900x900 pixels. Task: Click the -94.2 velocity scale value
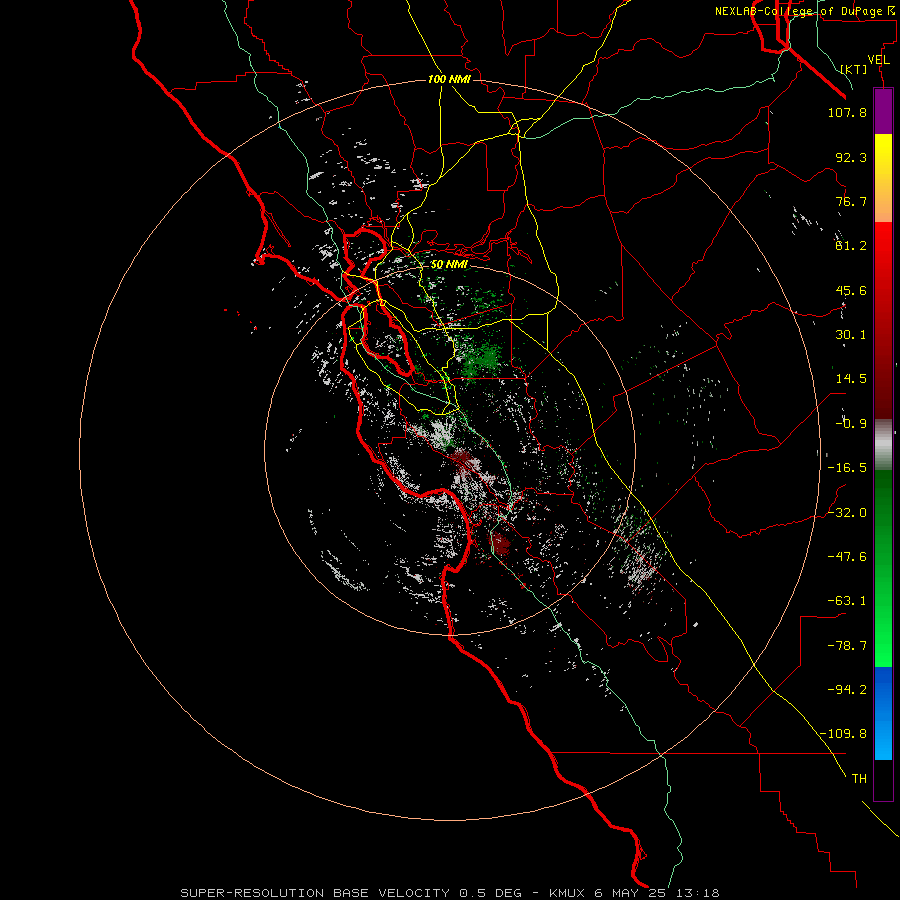(x=847, y=690)
